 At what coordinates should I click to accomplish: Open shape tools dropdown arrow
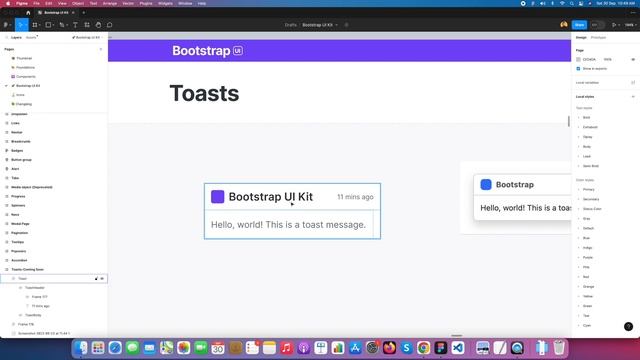coord(53,25)
